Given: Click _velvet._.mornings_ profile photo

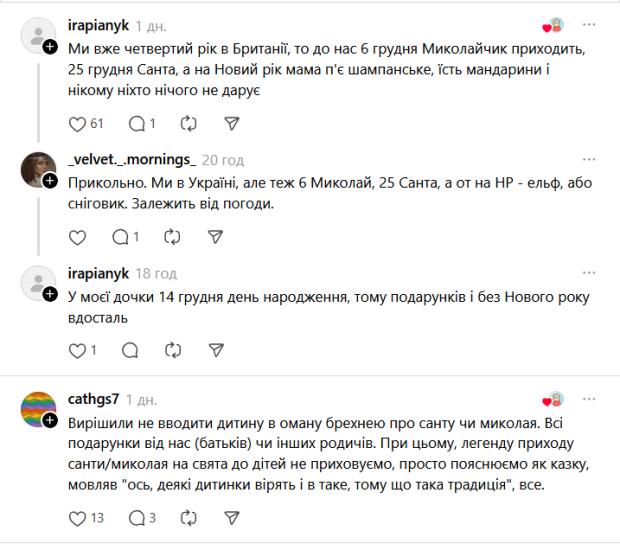Looking at the screenshot, I should (38, 168).
